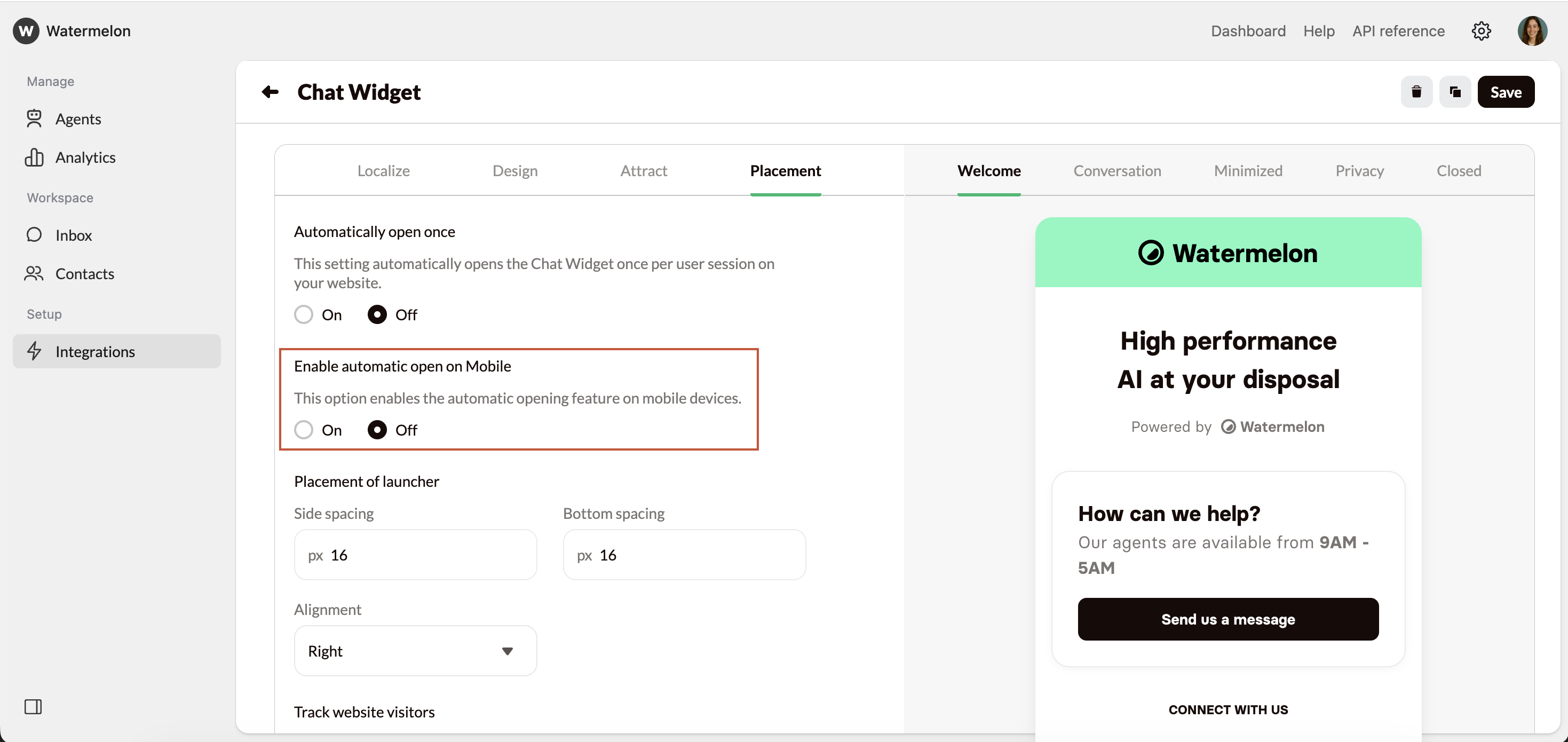Click Send us a message button
Screen dimensions: 1568x742
[1228, 619]
